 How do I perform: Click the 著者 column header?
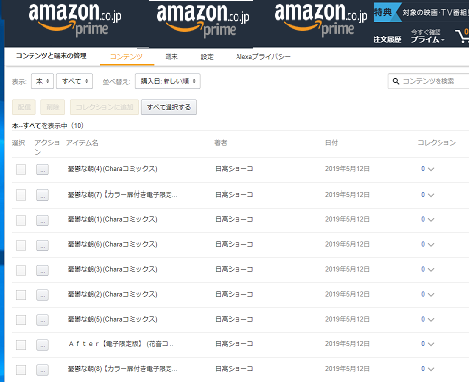click(220, 143)
